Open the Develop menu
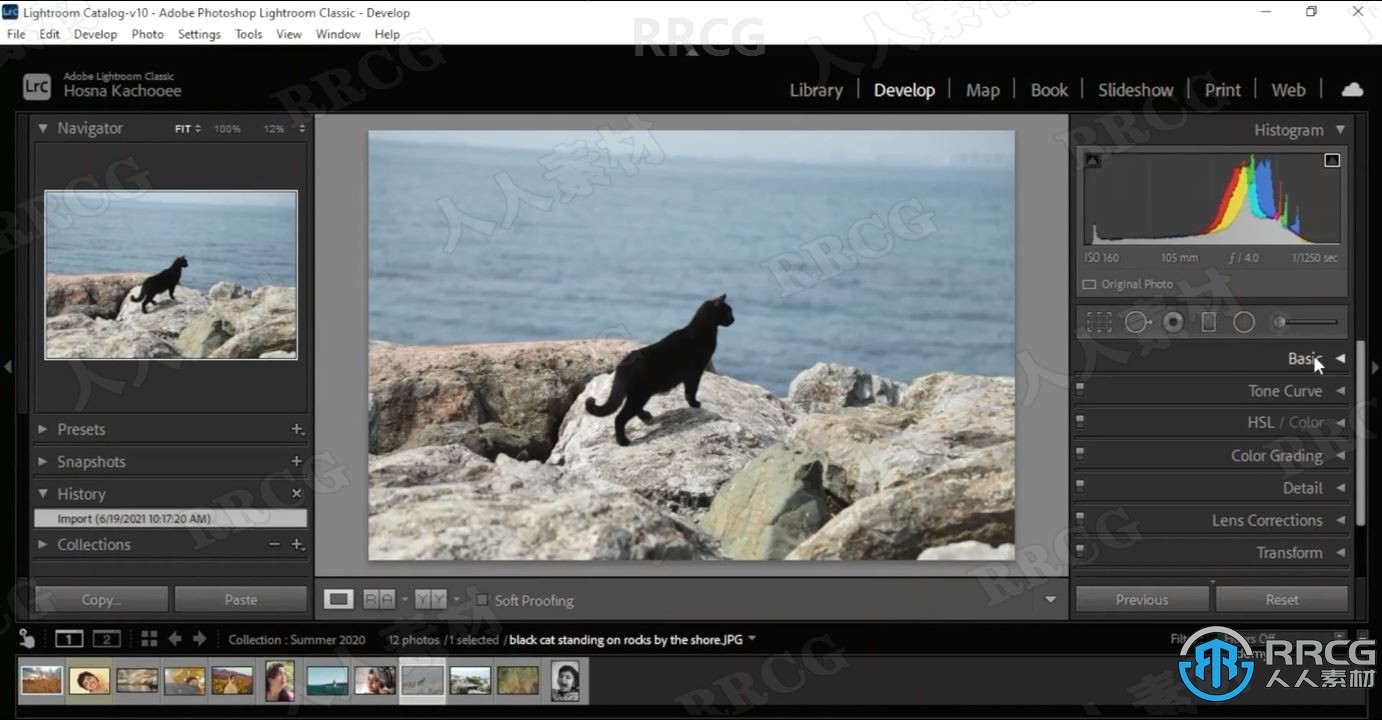The image size is (1382, 720). (x=95, y=34)
